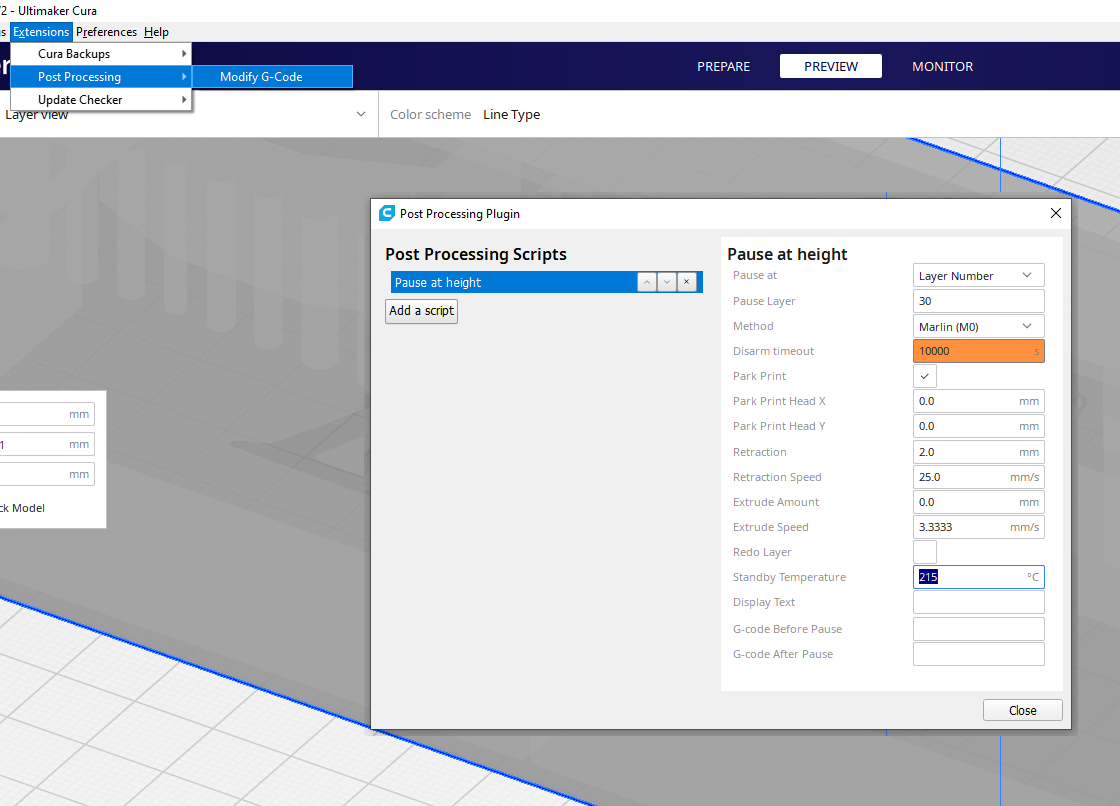
Task: Click the Close button in dialog
Action: [x=1022, y=710]
